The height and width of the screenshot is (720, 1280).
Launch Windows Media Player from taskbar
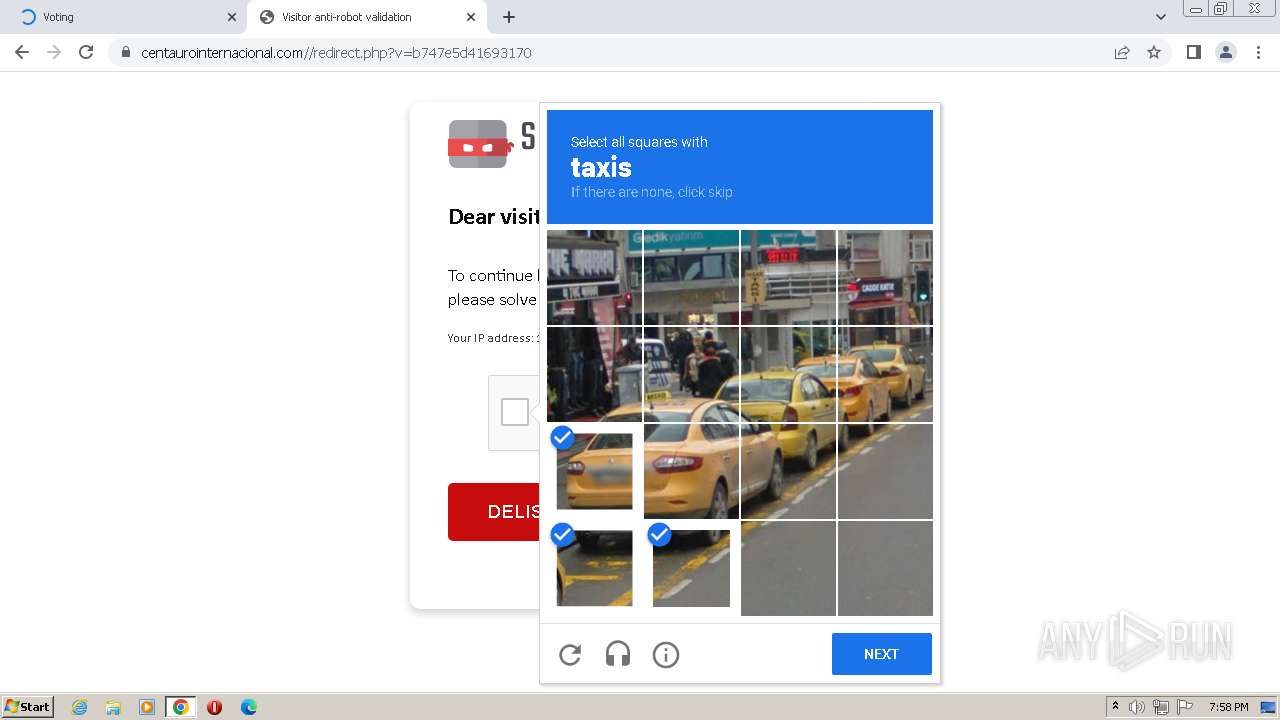tap(147, 707)
